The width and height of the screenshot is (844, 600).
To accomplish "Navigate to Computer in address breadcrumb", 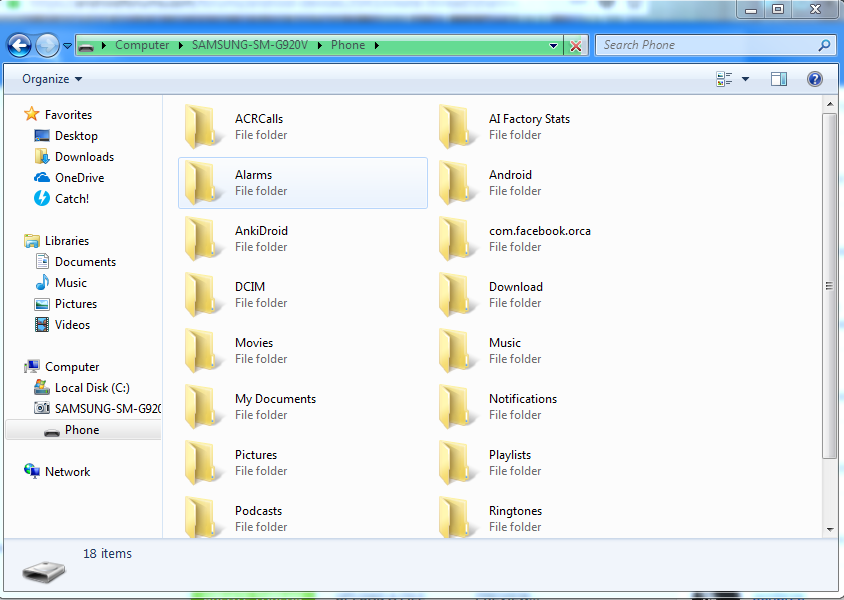I will pyautogui.click(x=142, y=45).
